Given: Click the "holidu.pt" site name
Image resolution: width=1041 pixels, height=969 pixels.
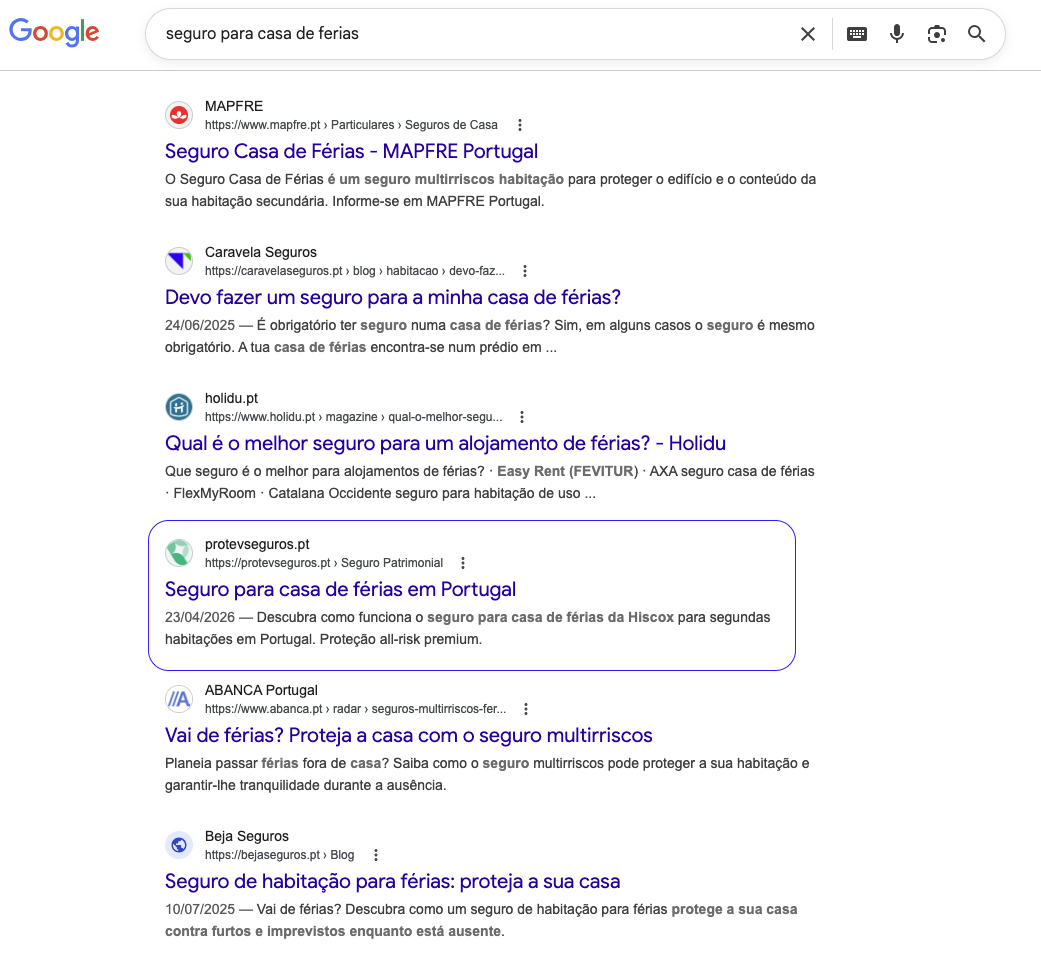Looking at the screenshot, I should [x=231, y=398].
